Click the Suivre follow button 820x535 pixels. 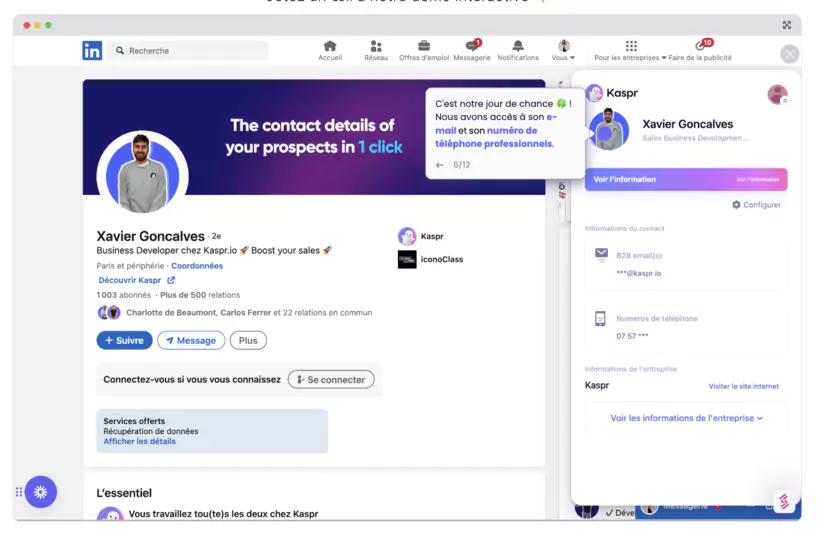124,340
